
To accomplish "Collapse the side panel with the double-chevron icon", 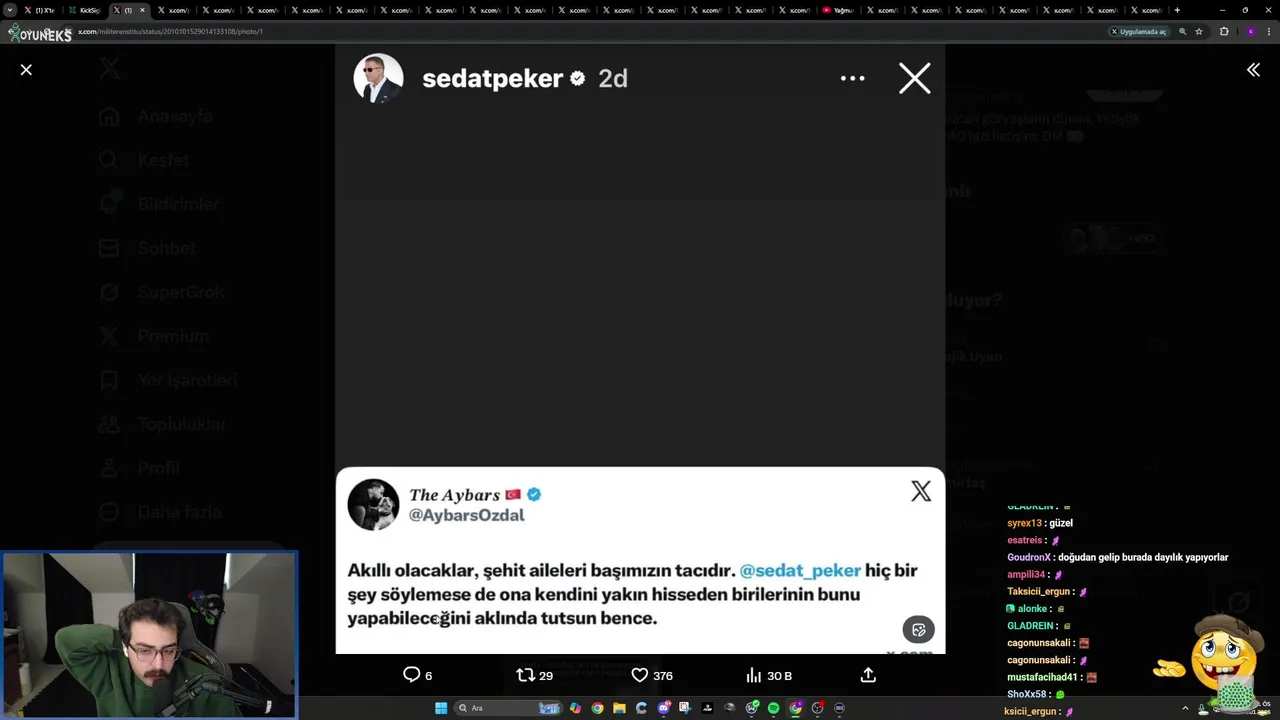I will (1253, 70).
